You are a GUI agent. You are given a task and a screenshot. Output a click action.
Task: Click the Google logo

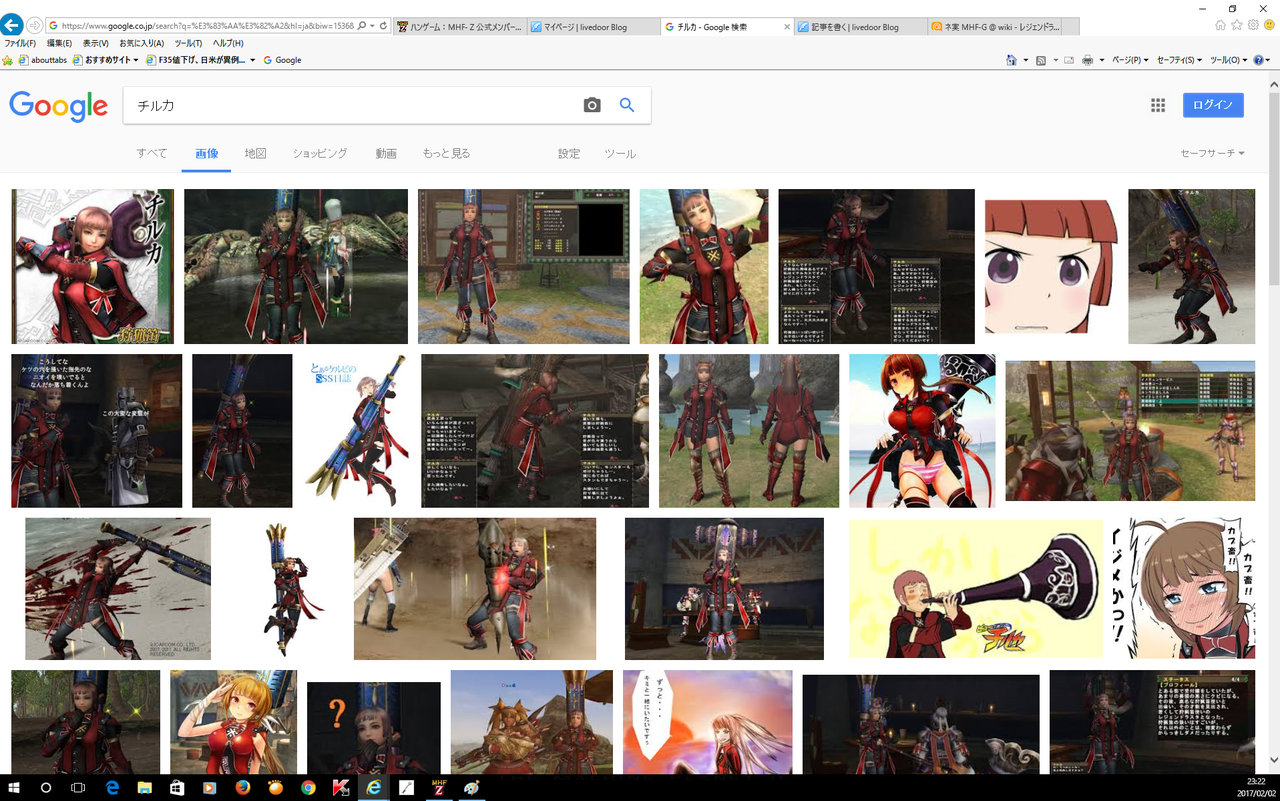[x=58, y=105]
